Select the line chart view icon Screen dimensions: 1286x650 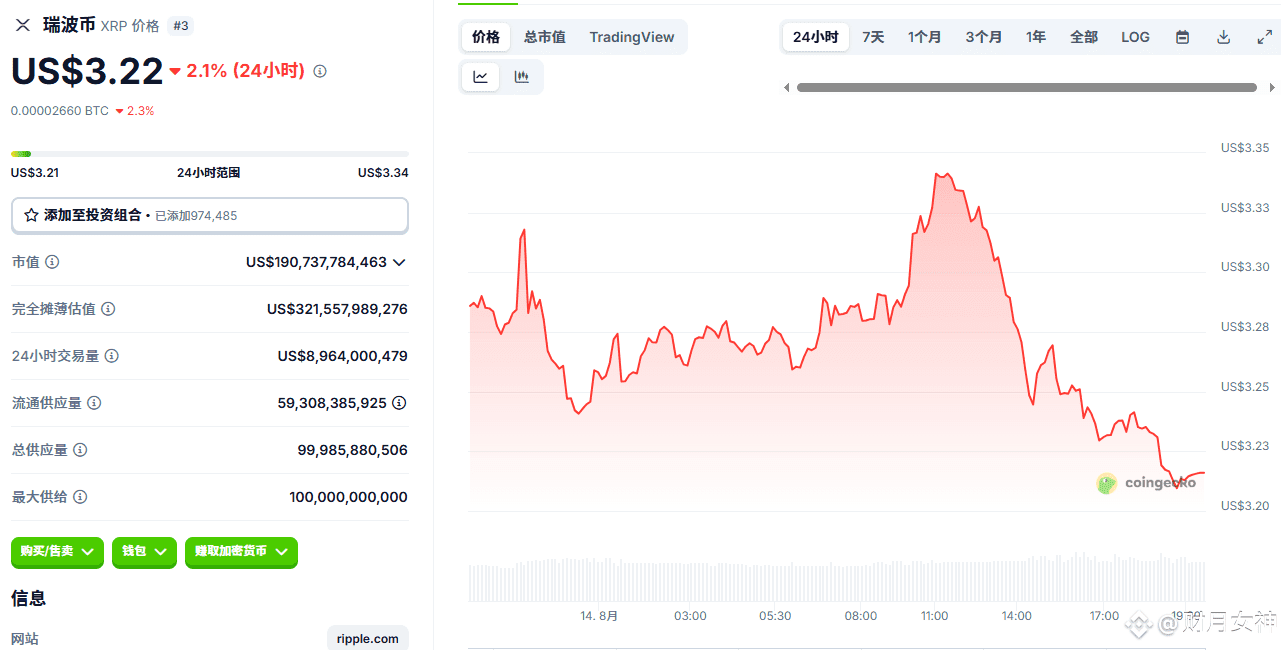point(480,76)
